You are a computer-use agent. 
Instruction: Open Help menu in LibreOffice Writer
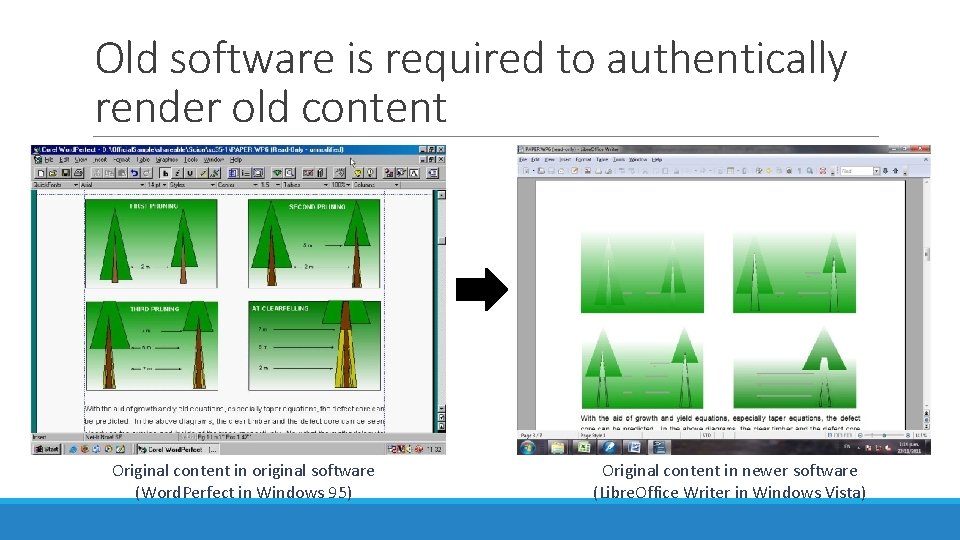(657, 159)
